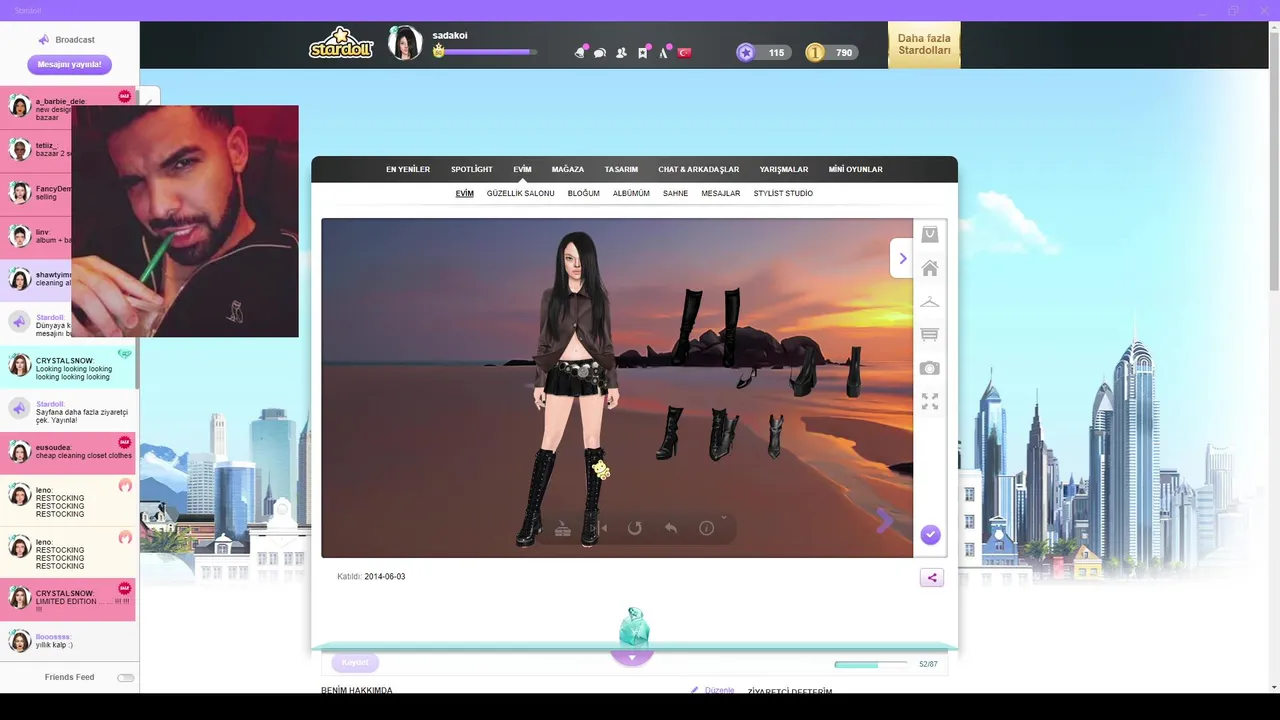Toggle fullscreen icon in suite sidebar
This screenshot has width=1280, height=720.
[x=930, y=401]
